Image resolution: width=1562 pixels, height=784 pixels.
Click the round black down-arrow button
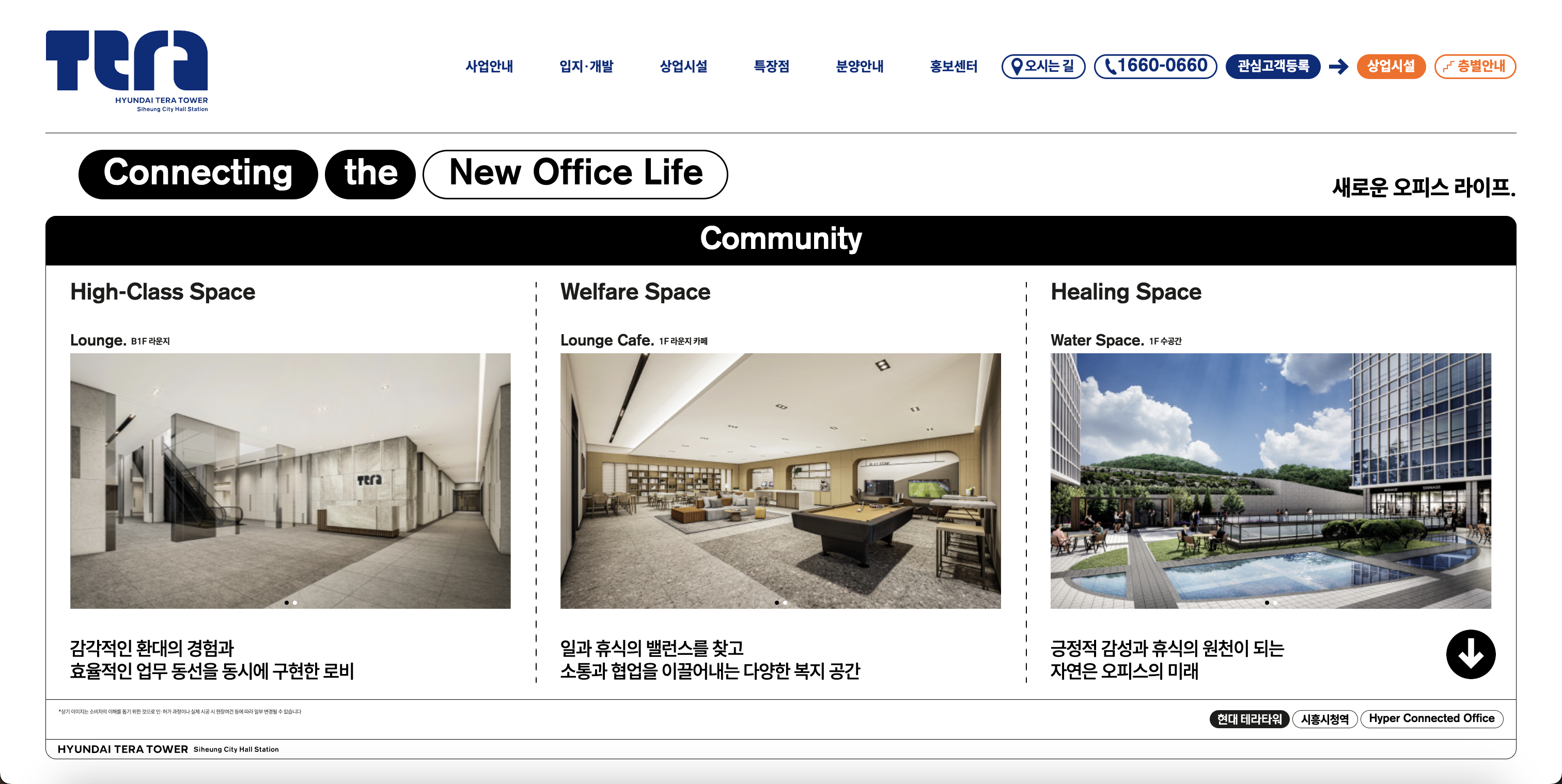click(1471, 654)
